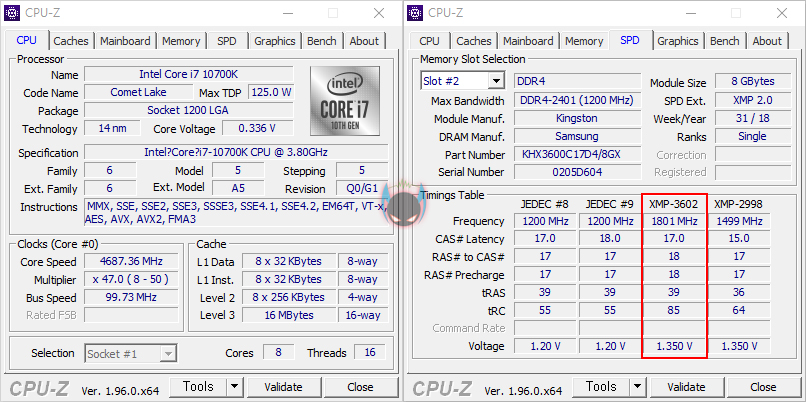The image size is (806, 402).
Task: Minimize the right CPU-Z window
Action: [x=690, y=13]
